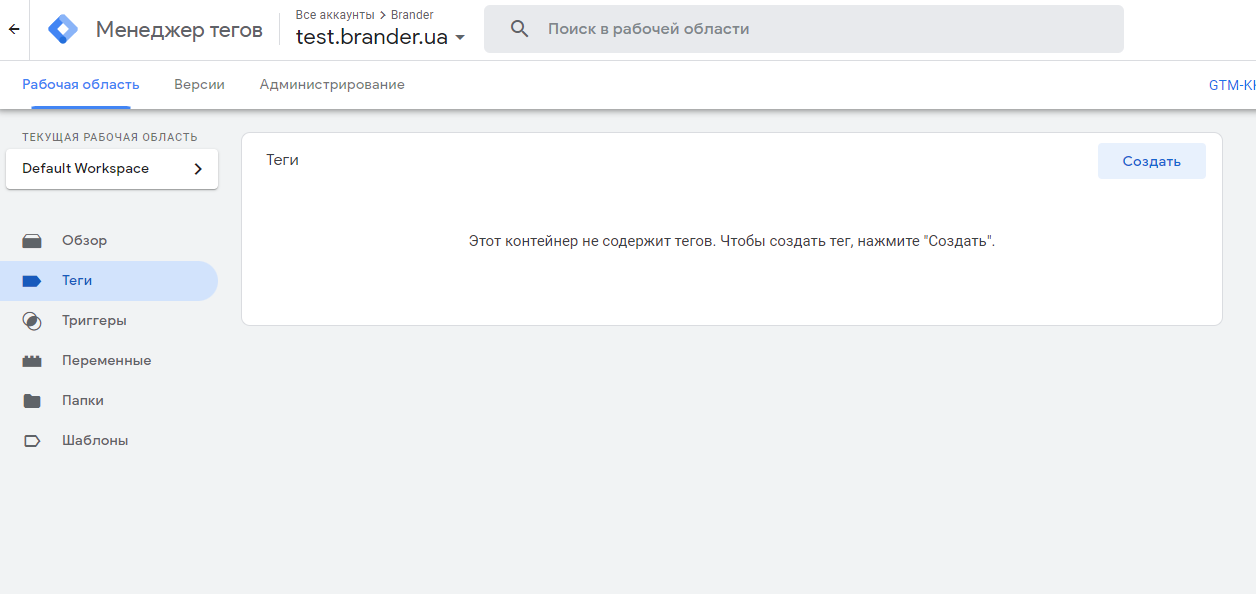Click the back arrow icon
The height and width of the screenshot is (594, 1256).
14,30
